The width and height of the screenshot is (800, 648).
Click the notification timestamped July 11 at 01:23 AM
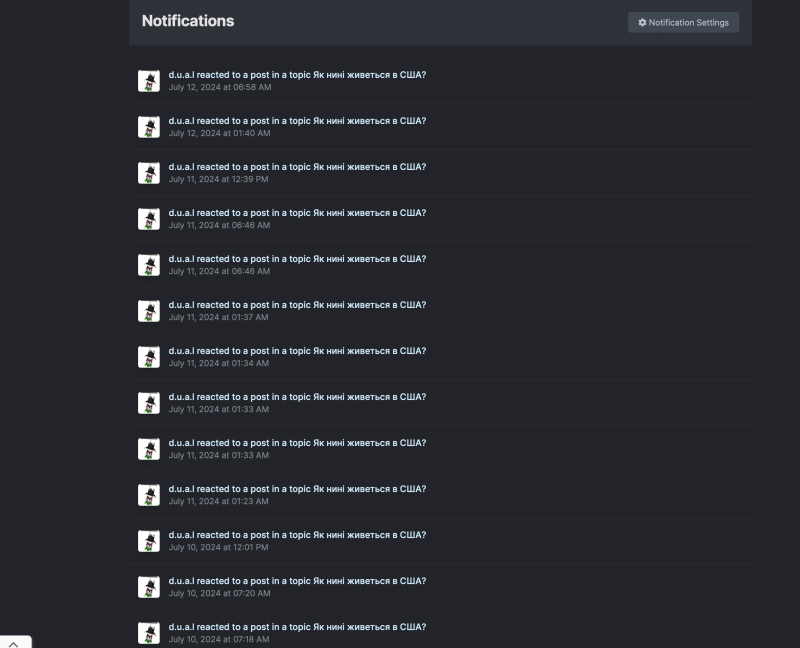(x=297, y=488)
